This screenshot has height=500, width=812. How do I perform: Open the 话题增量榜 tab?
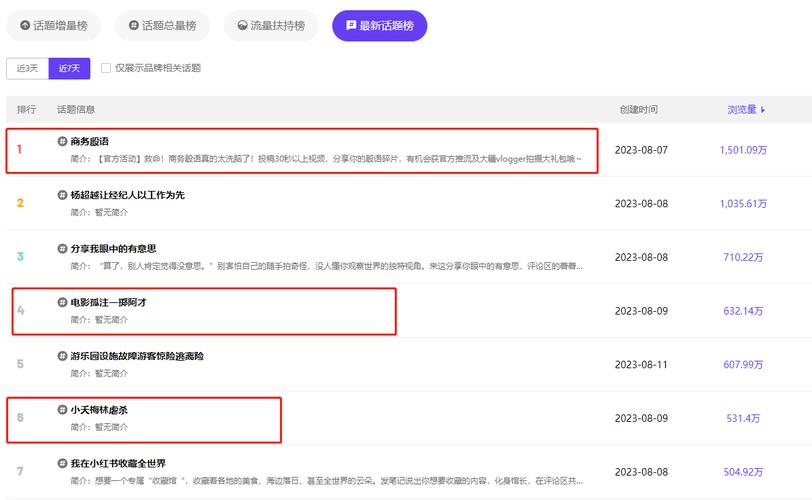pos(53,25)
